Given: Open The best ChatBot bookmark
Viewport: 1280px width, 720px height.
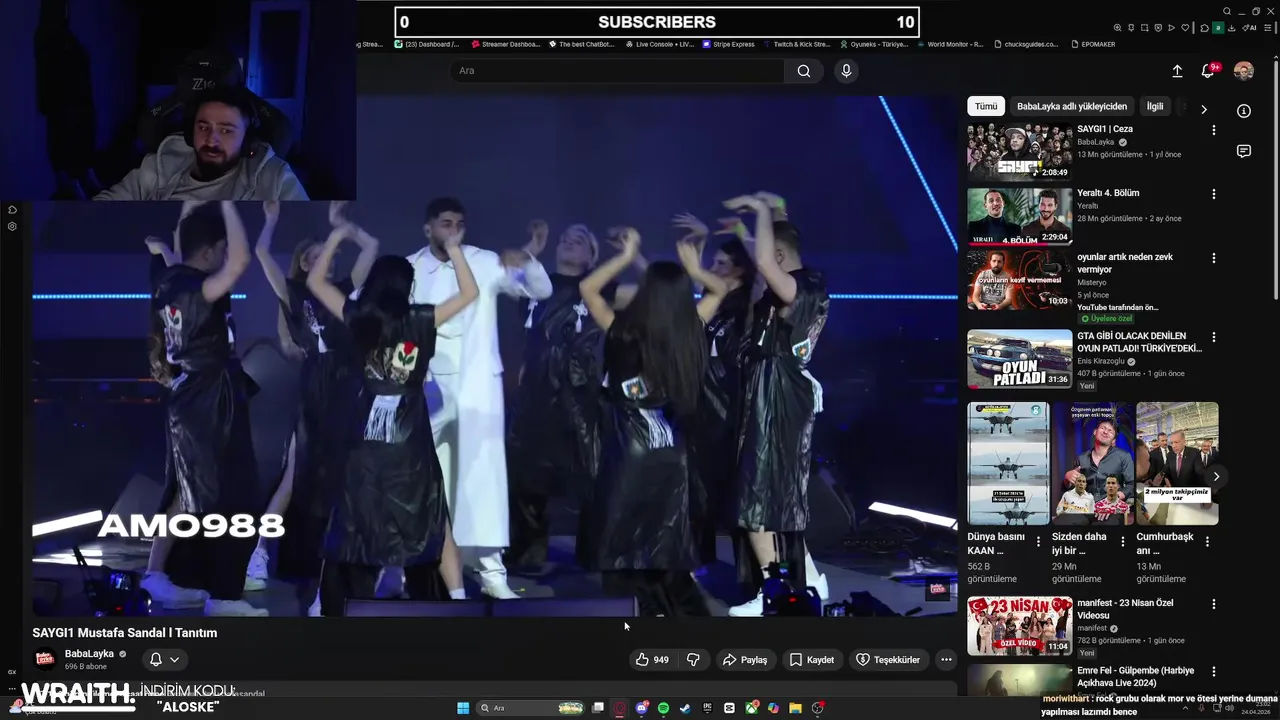Looking at the screenshot, I should tap(582, 44).
